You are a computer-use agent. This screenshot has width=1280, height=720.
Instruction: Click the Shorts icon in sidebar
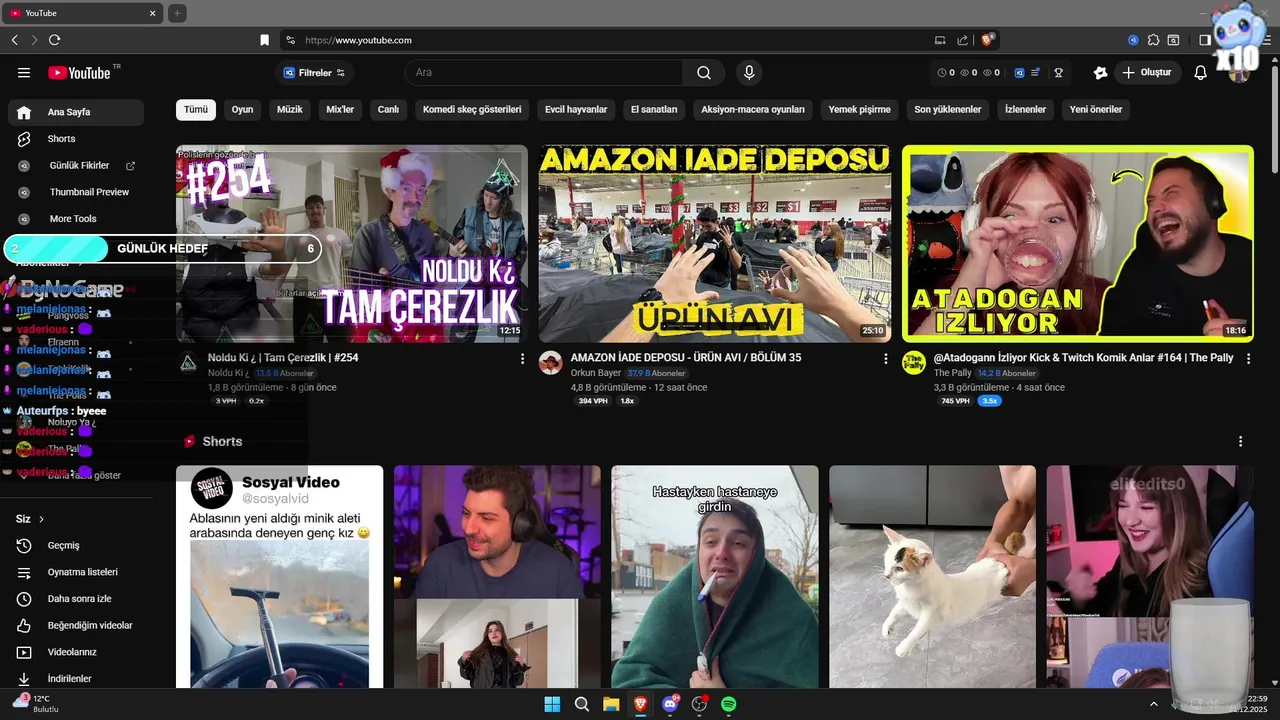coord(24,139)
